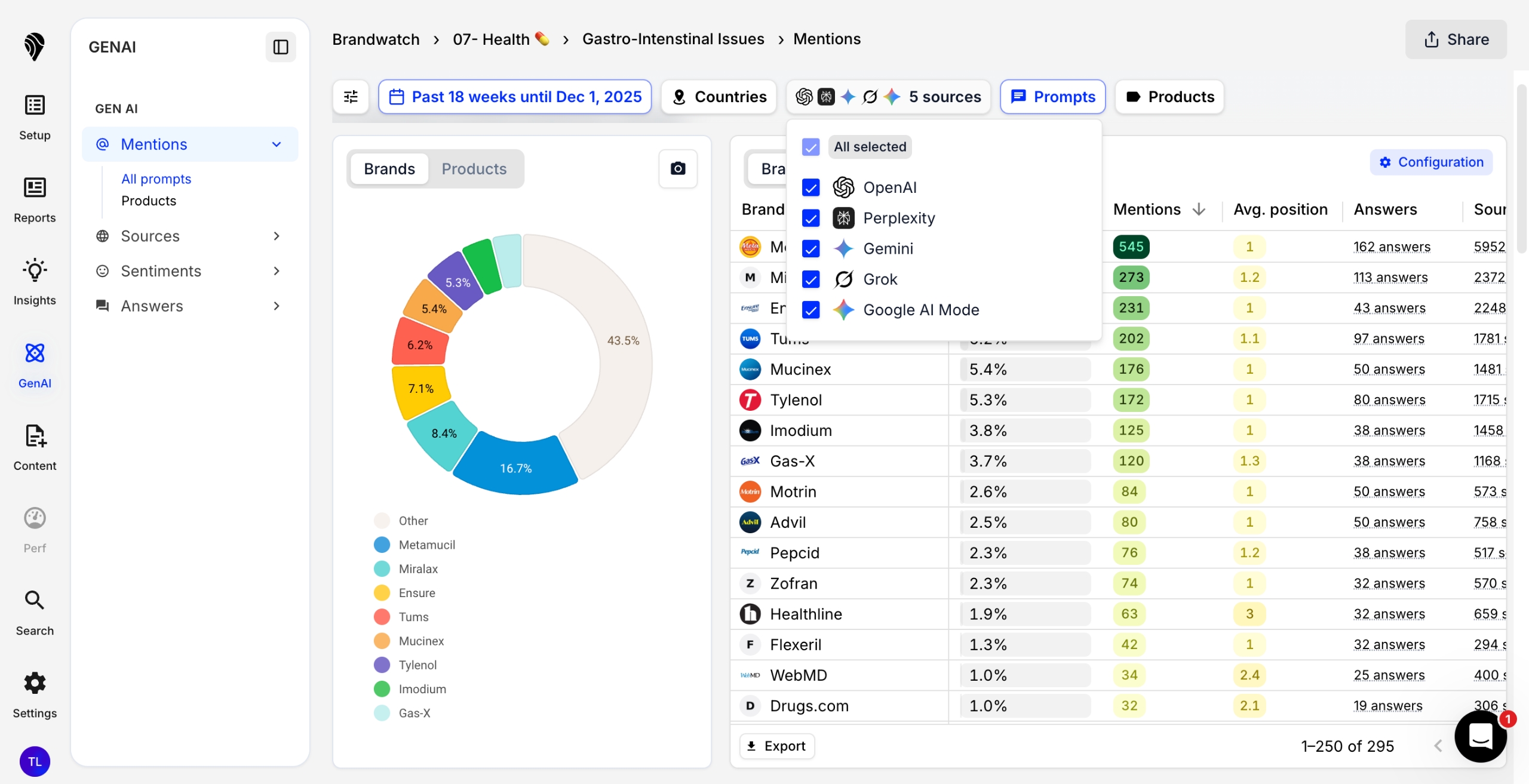Open Setup in the left rail

[35, 117]
